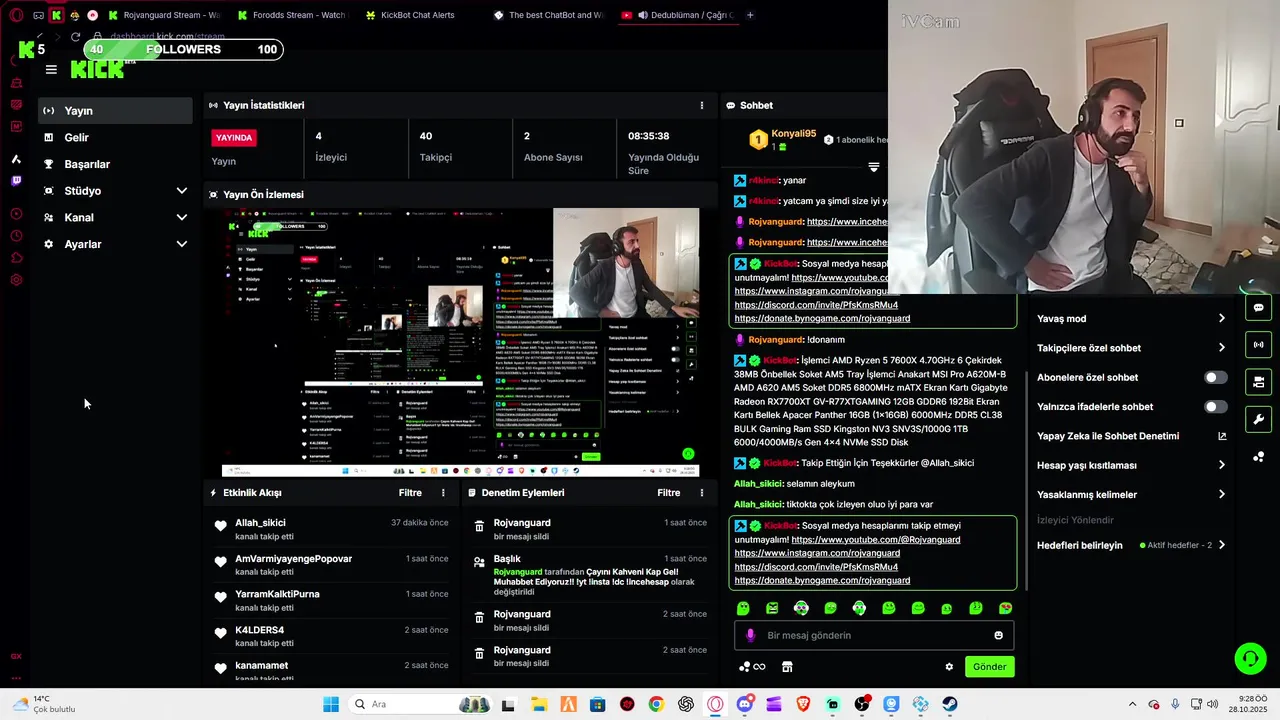Open Brave browser from the taskbar

coord(803,704)
